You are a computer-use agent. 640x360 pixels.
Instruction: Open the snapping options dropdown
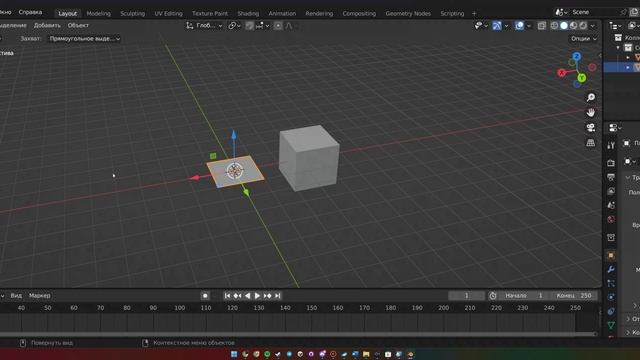click(x=262, y=26)
